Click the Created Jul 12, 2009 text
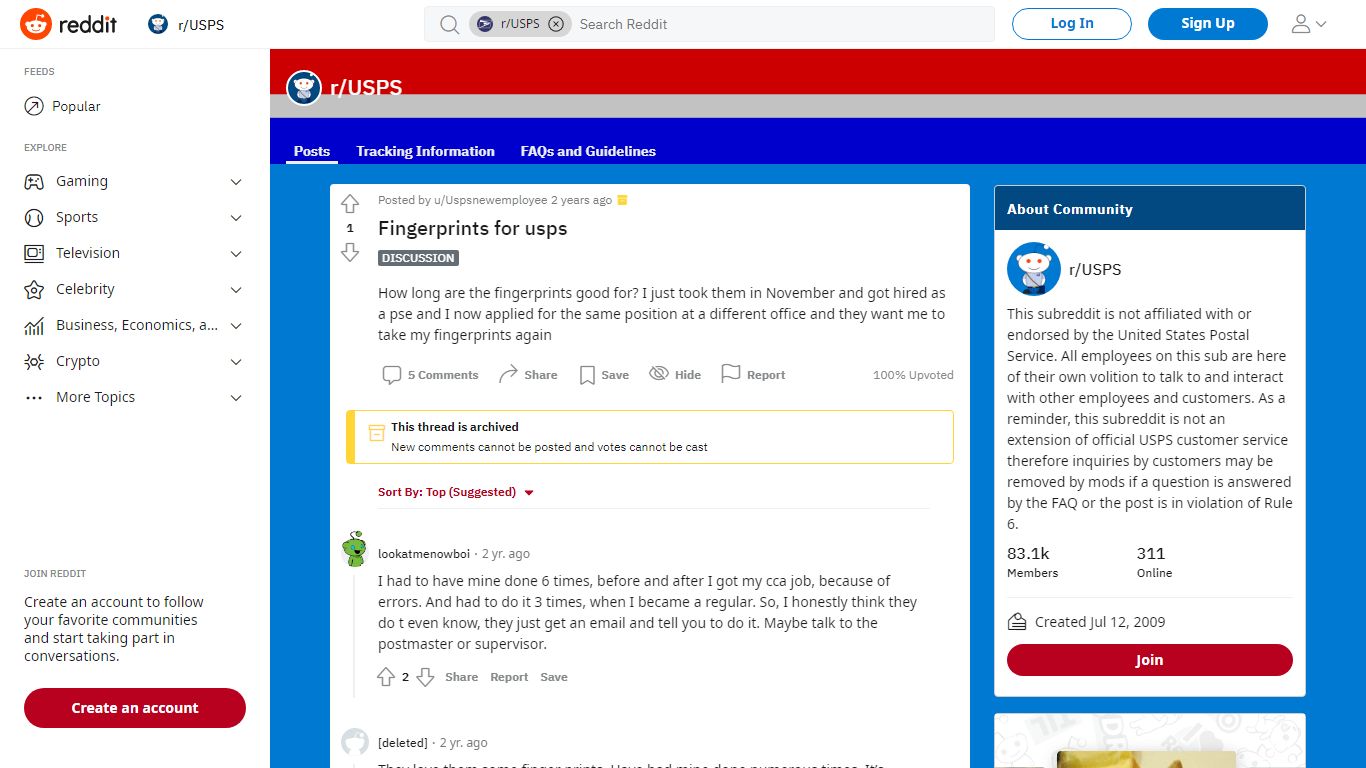 click(1100, 622)
